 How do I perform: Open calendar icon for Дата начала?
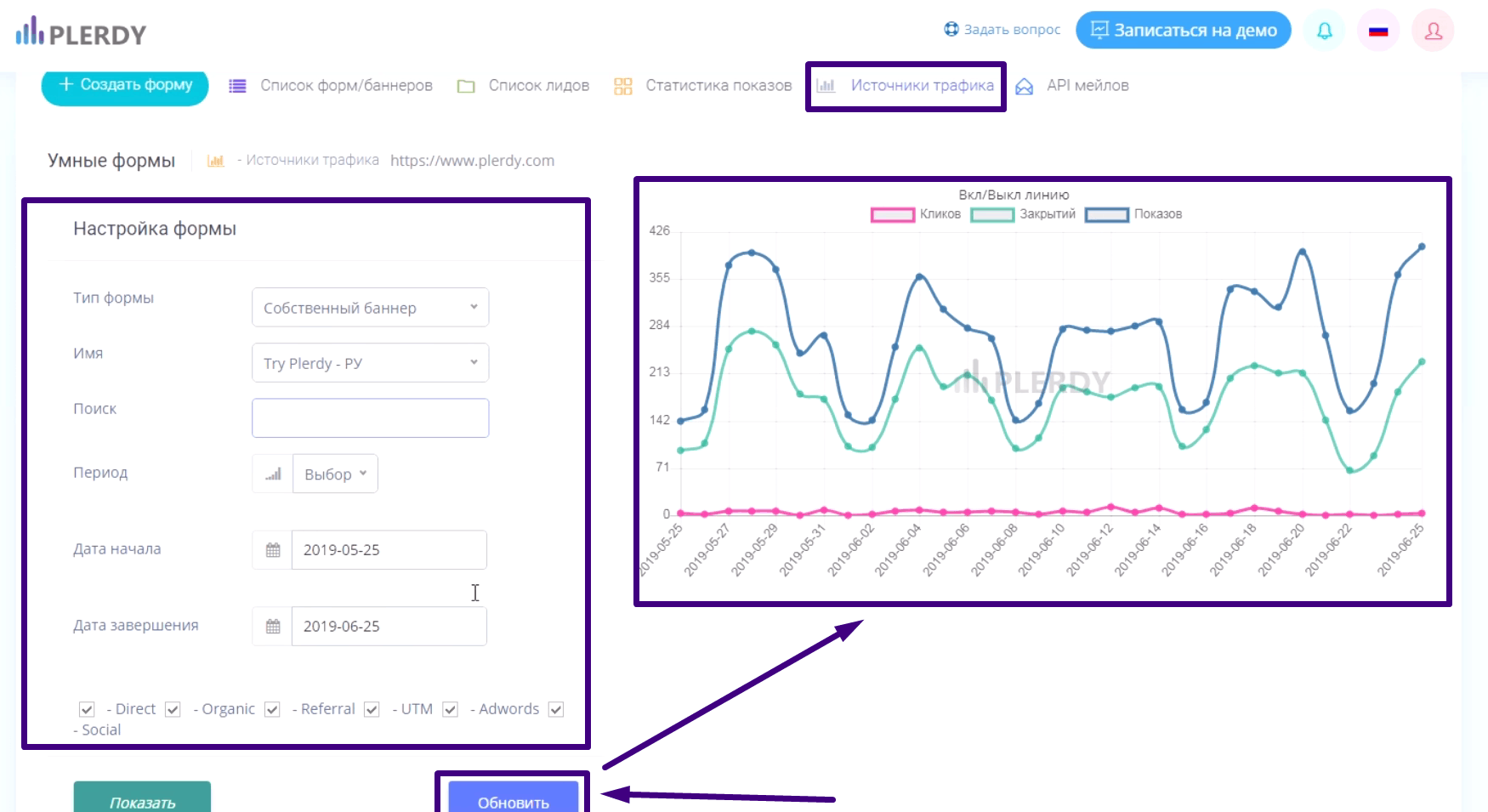point(273,550)
